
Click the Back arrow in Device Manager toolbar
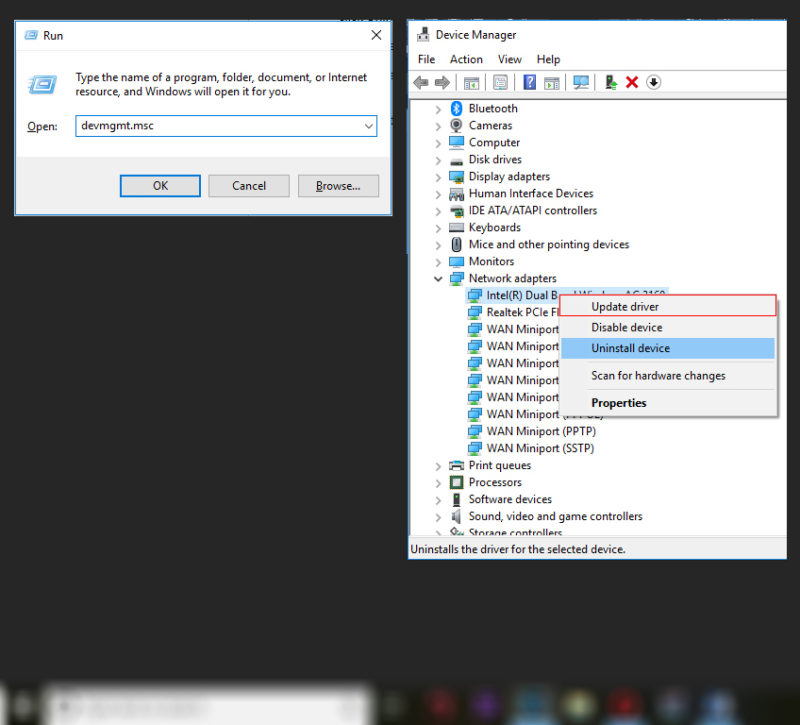tap(421, 83)
